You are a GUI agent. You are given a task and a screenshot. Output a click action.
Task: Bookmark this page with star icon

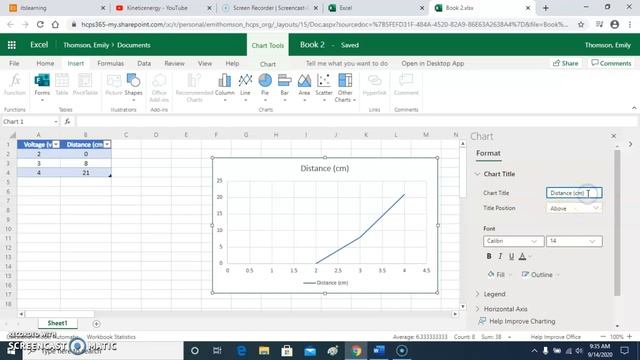click(x=581, y=24)
